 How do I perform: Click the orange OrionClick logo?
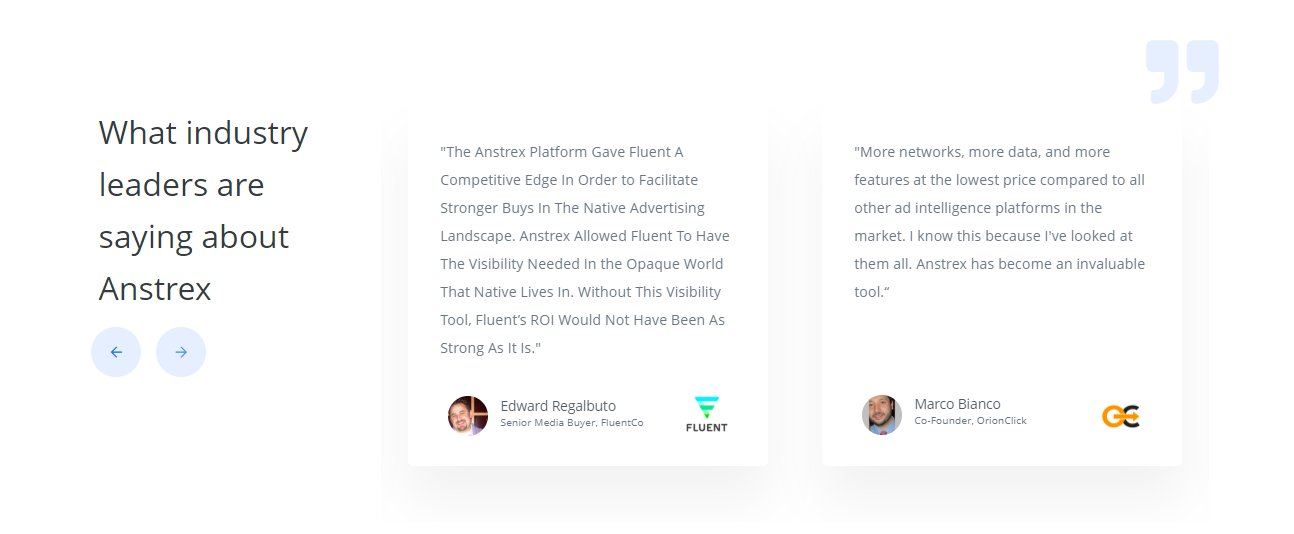point(1121,416)
